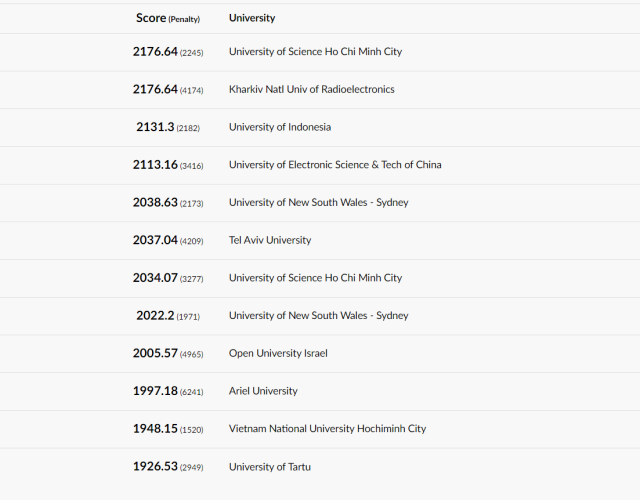Click the Score (Penalty) column header
This screenshot has height=500, width=640.
coord(168,18)
